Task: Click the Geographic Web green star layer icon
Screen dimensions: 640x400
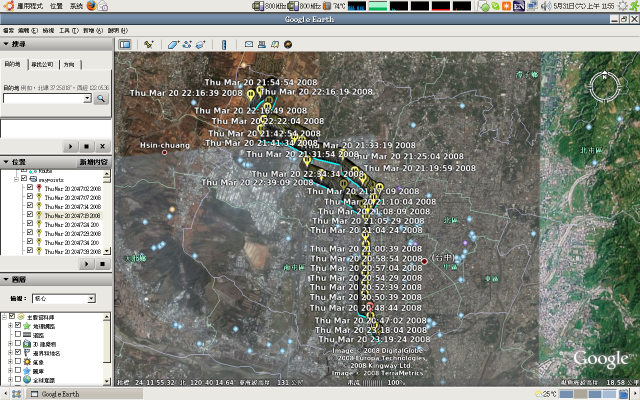Action: tap(27, 326)
